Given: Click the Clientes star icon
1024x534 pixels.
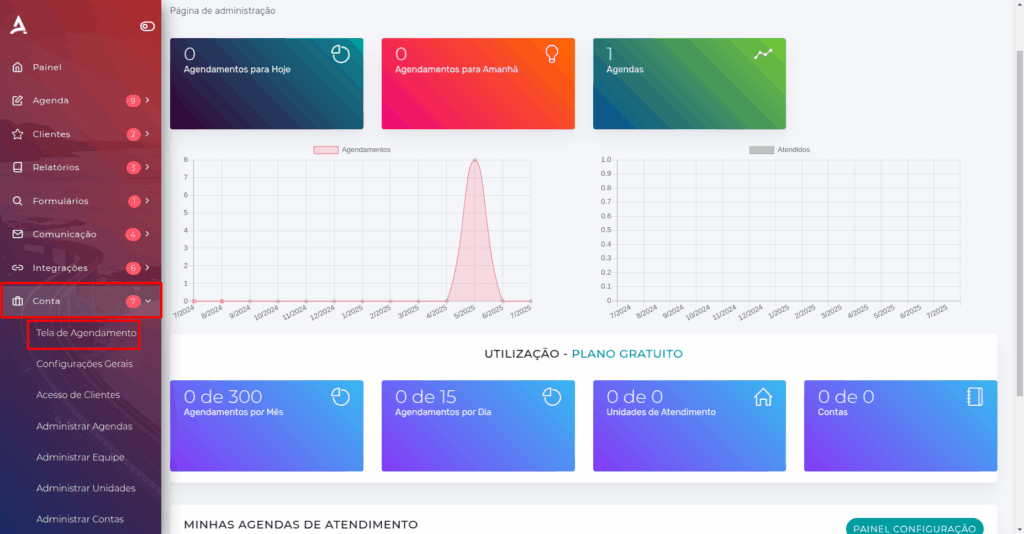Looking at the screenshot, I should point(17,134).
